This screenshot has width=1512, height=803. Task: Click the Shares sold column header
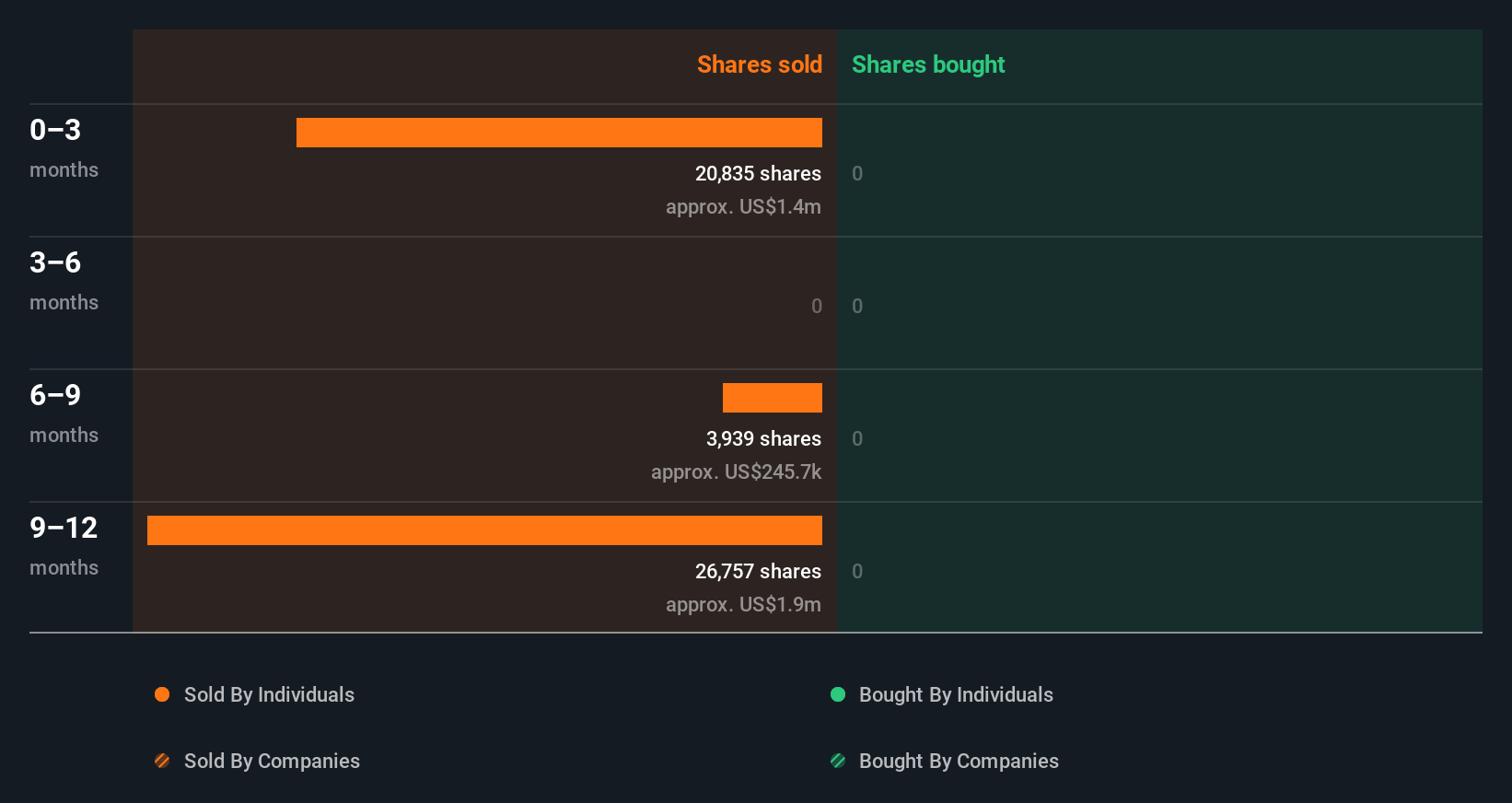click(760, 64)
